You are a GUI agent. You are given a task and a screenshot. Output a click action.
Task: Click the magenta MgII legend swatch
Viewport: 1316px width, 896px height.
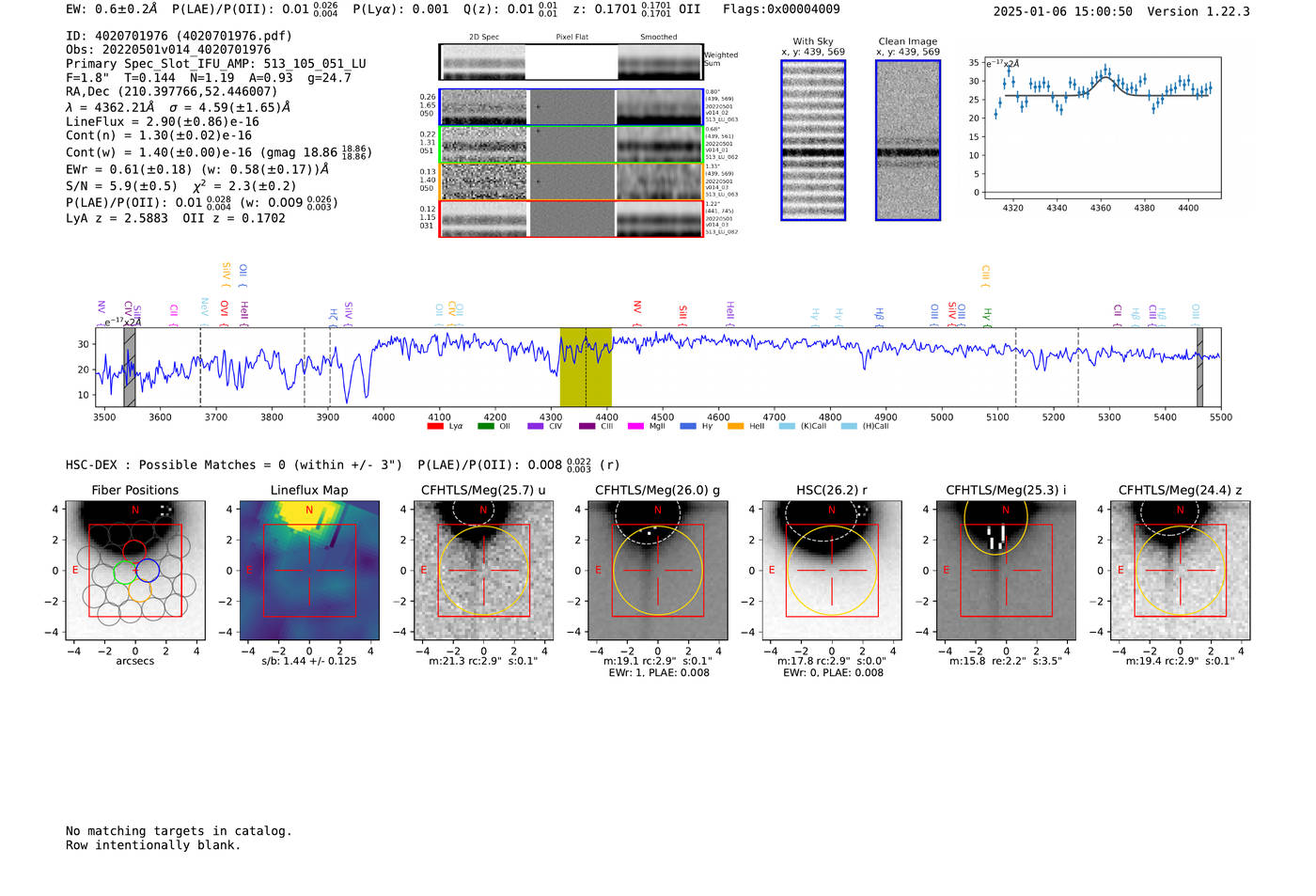pos(636,426)
